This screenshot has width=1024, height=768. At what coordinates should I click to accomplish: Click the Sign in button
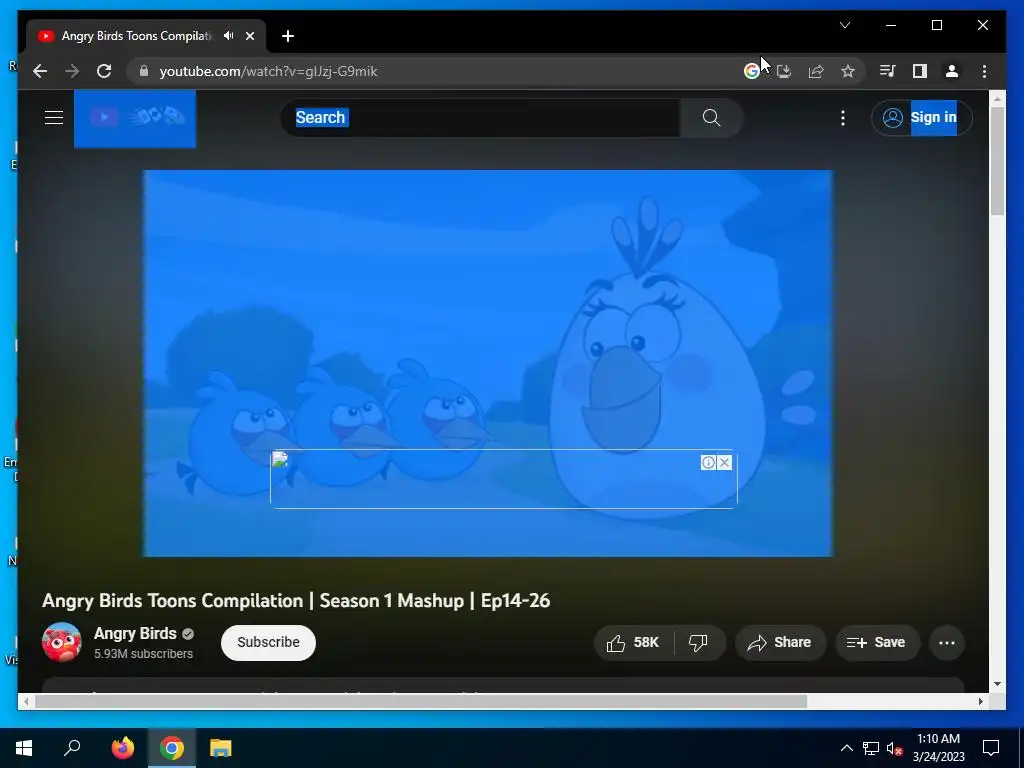coord(921,118)
